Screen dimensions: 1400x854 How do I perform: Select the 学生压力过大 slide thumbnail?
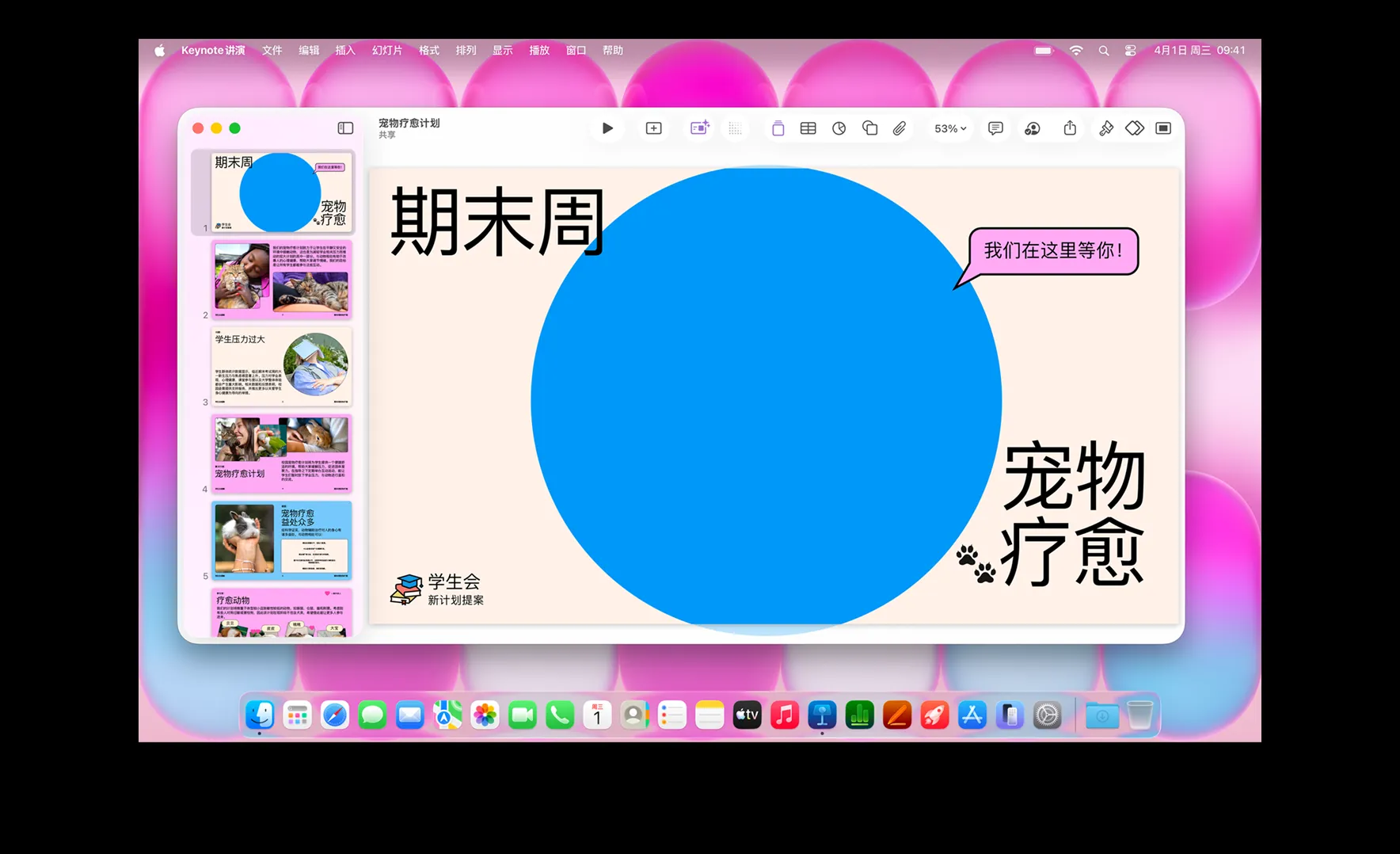281,367
